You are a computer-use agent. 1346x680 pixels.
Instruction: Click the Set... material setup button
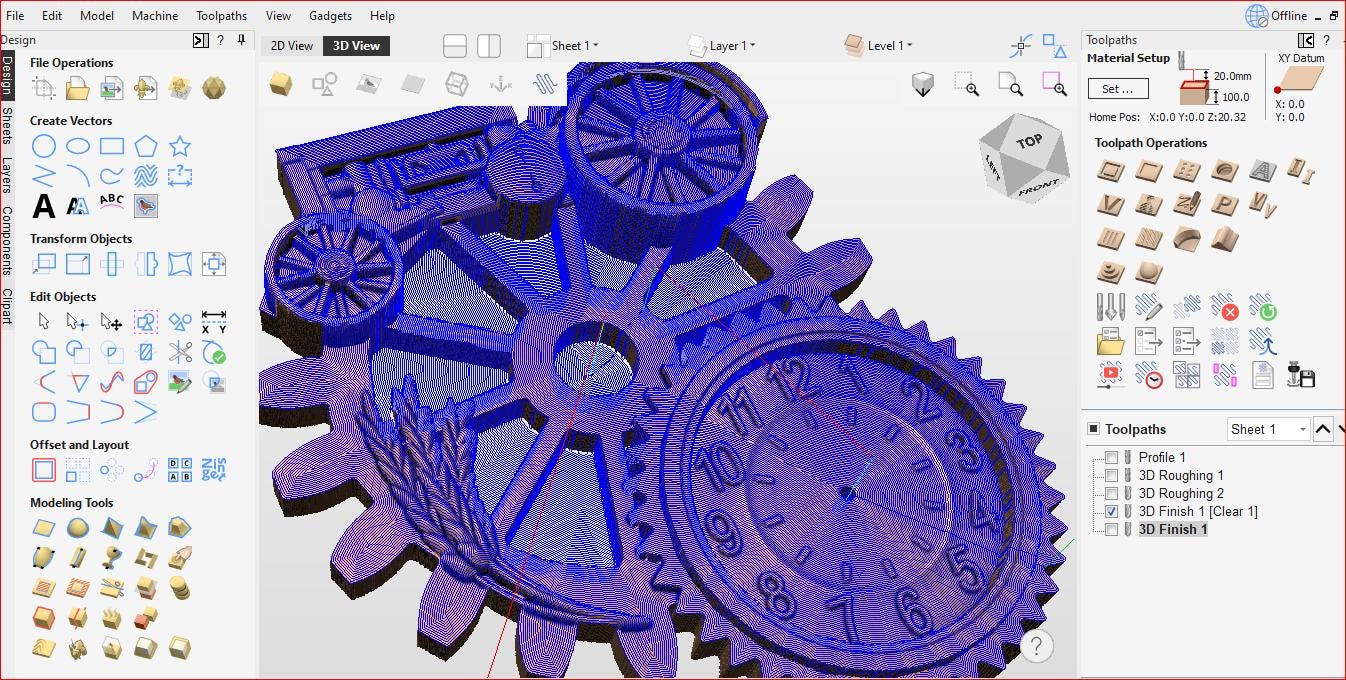pos(1117,89)
